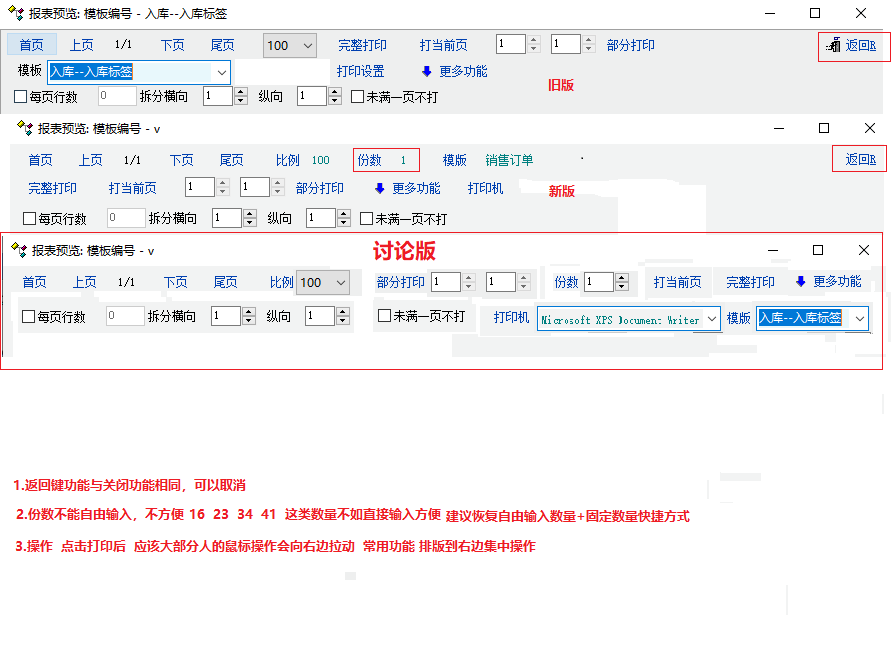891x647 pixels.
Task: Click the app icon in the discussion version title bar
Action: click(18, 250)
